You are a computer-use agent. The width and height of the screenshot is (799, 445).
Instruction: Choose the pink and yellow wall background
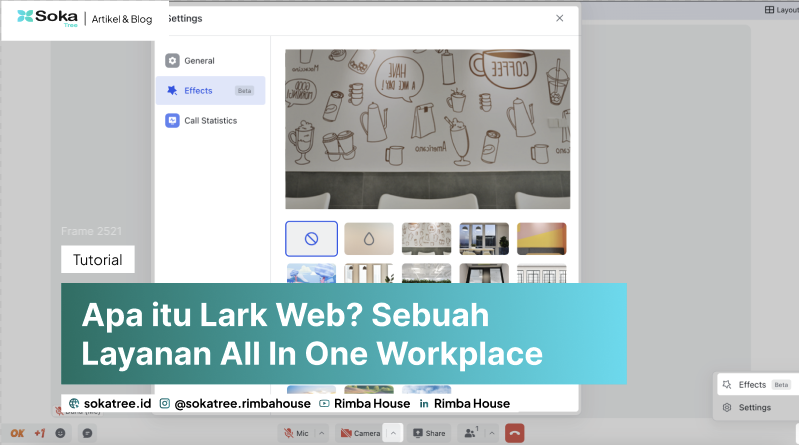tap(542, 239)
